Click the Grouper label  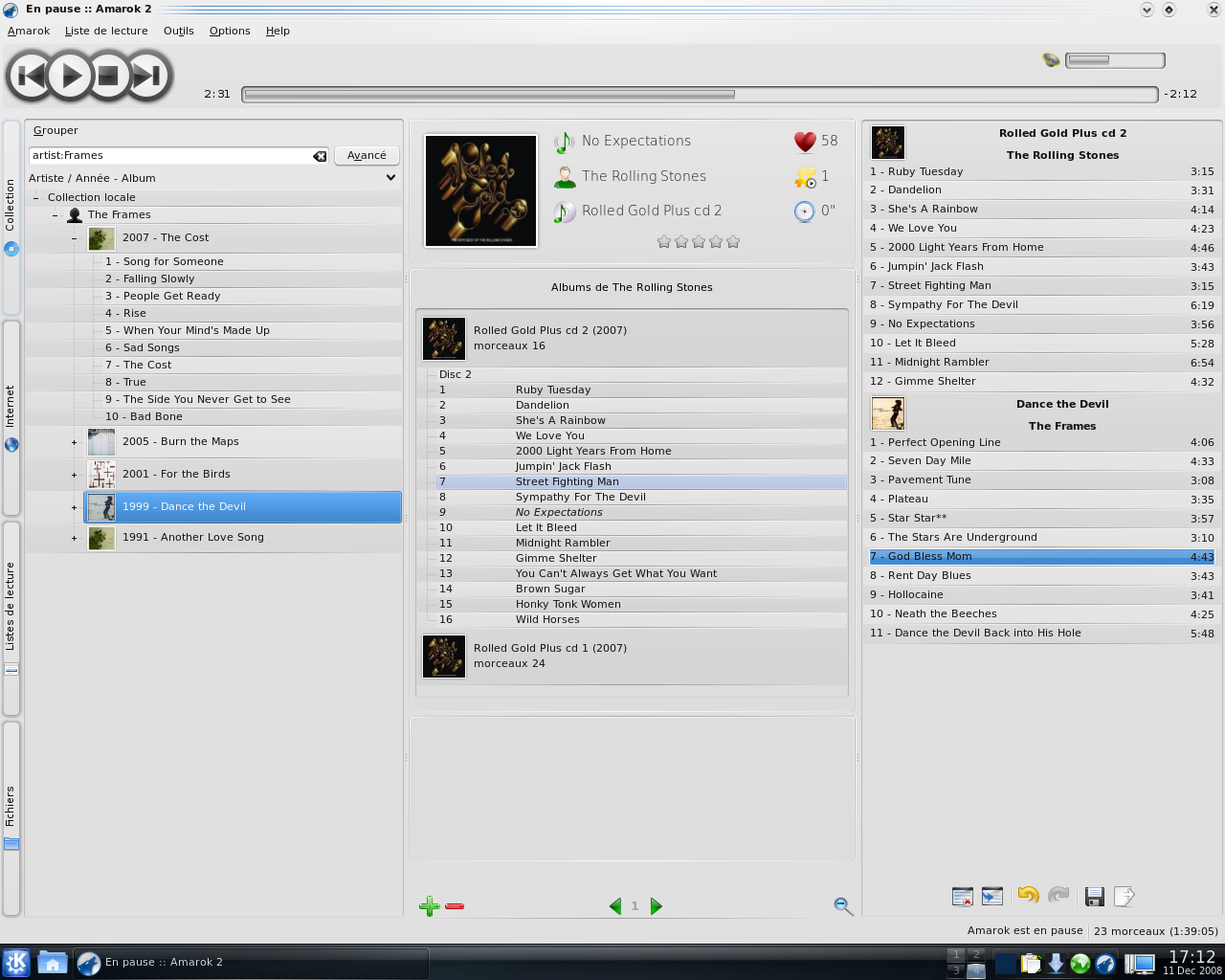pos(56,130)
